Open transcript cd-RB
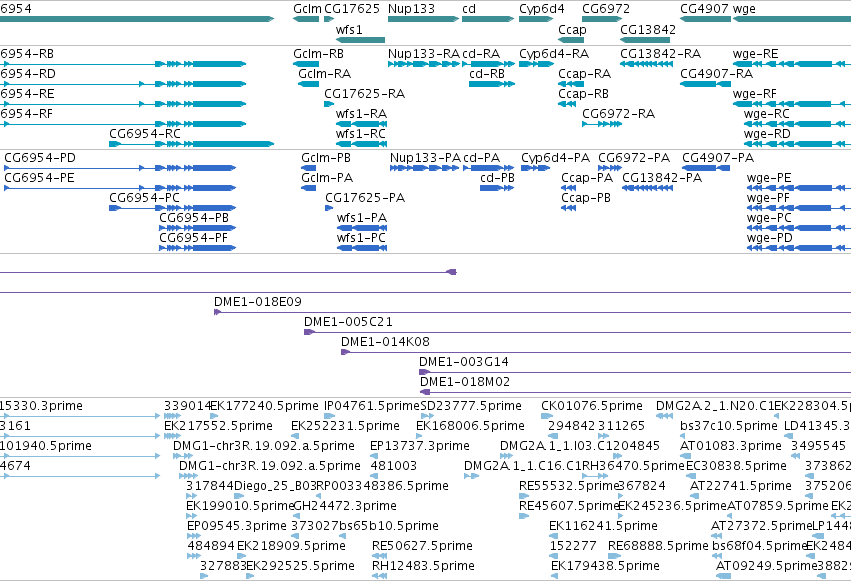 487,73
